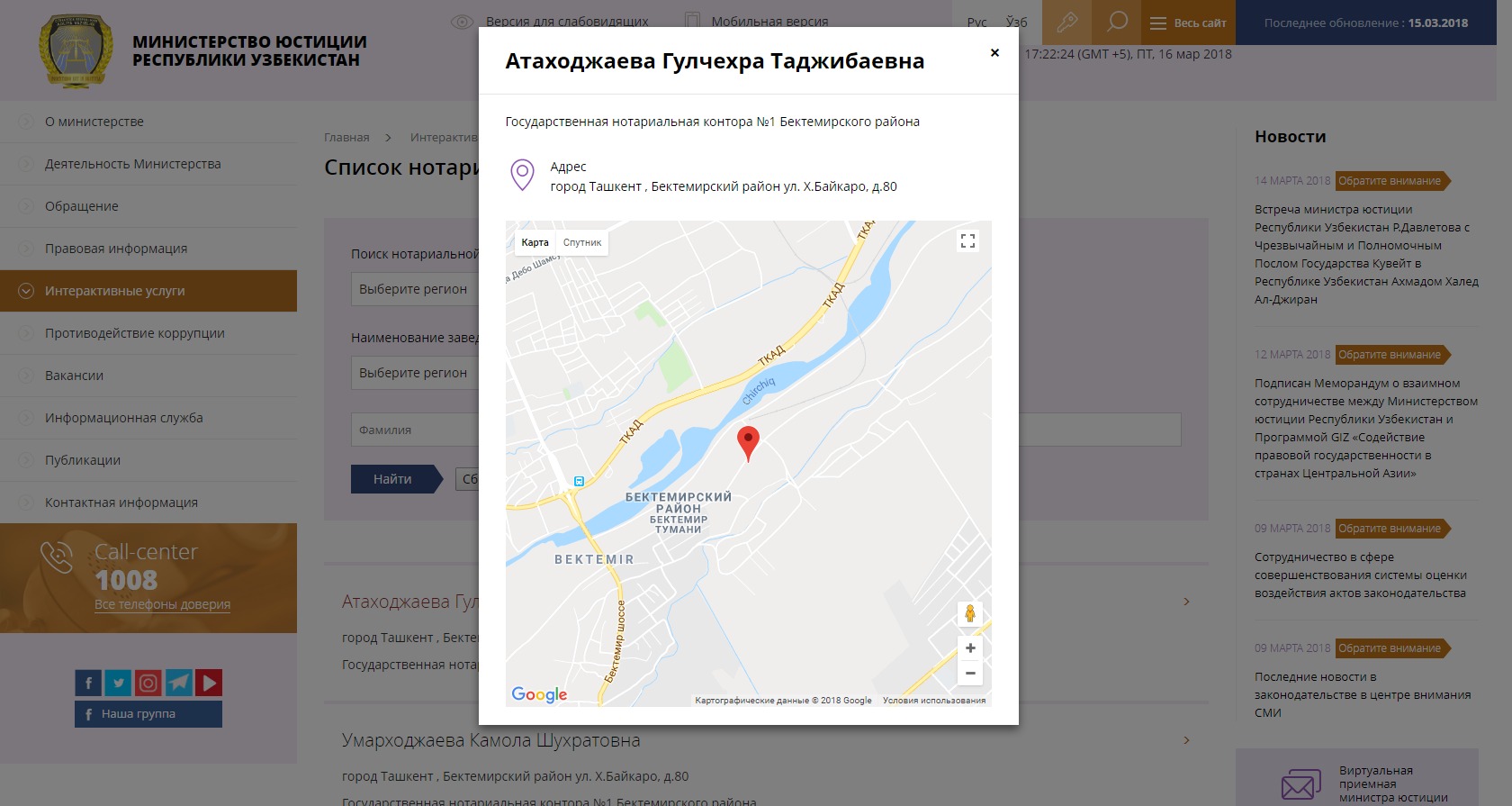Open the first Выберите регион dropdown

click(x=415, y=289)
